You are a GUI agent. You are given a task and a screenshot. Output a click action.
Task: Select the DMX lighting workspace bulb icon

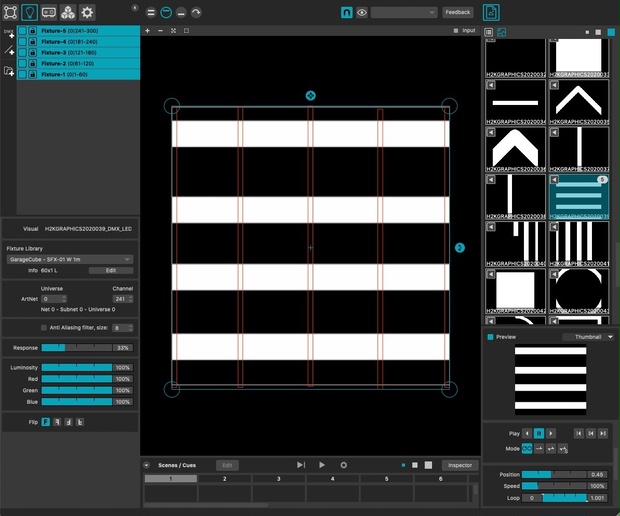tap(29, 13)
